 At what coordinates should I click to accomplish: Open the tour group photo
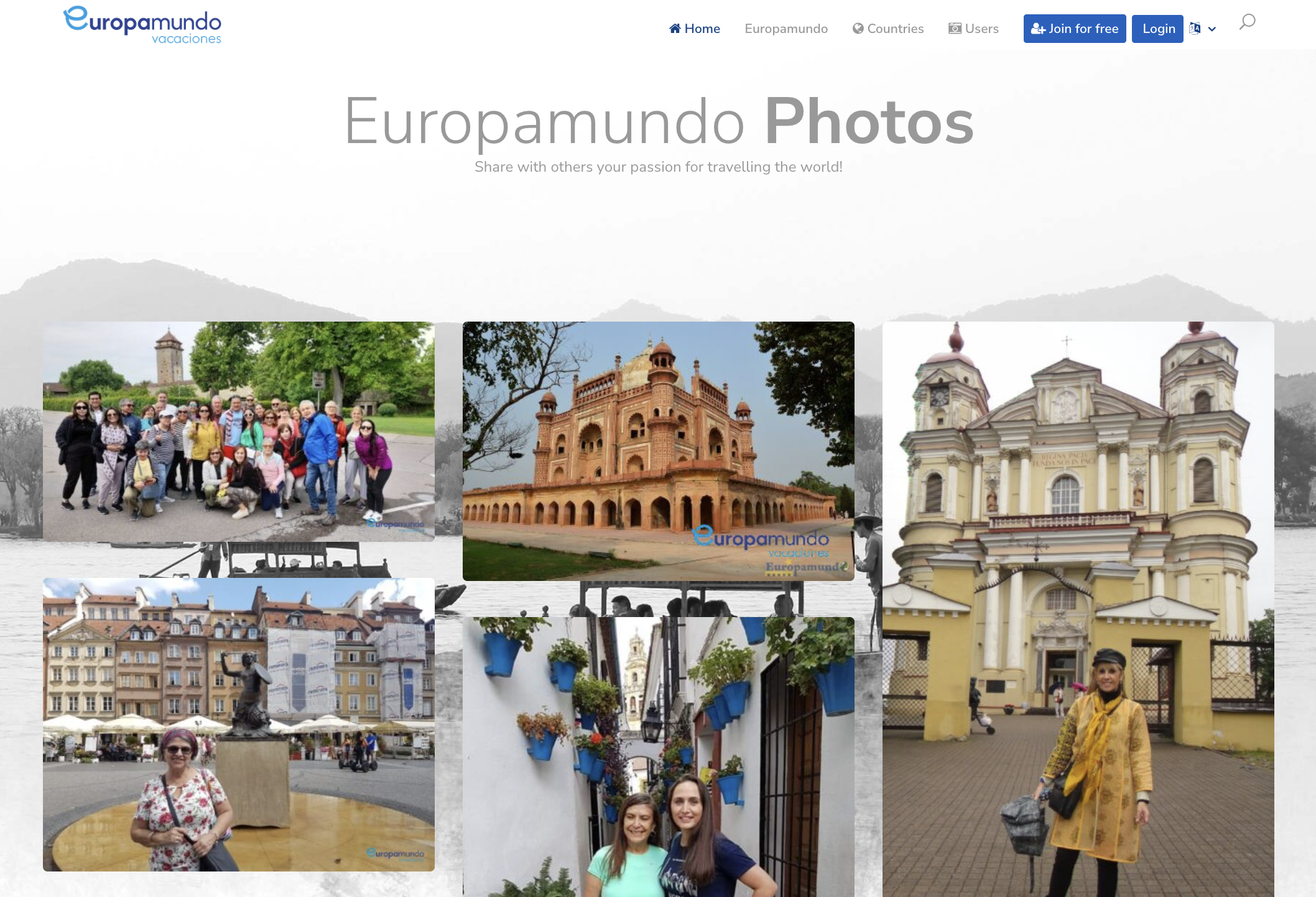click(x=239, y=431)
